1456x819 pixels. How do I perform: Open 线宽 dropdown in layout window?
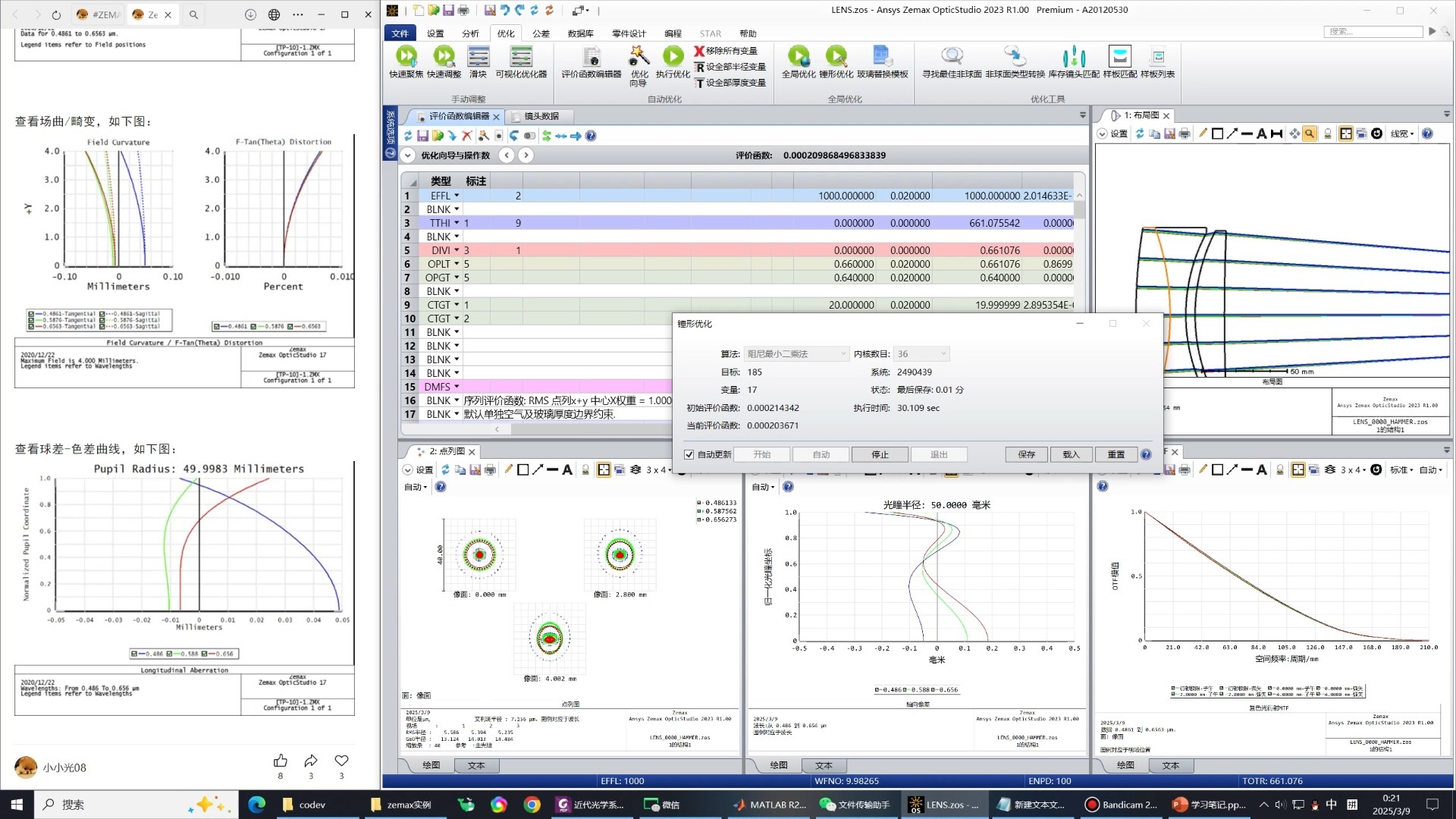coord(1402,134)
